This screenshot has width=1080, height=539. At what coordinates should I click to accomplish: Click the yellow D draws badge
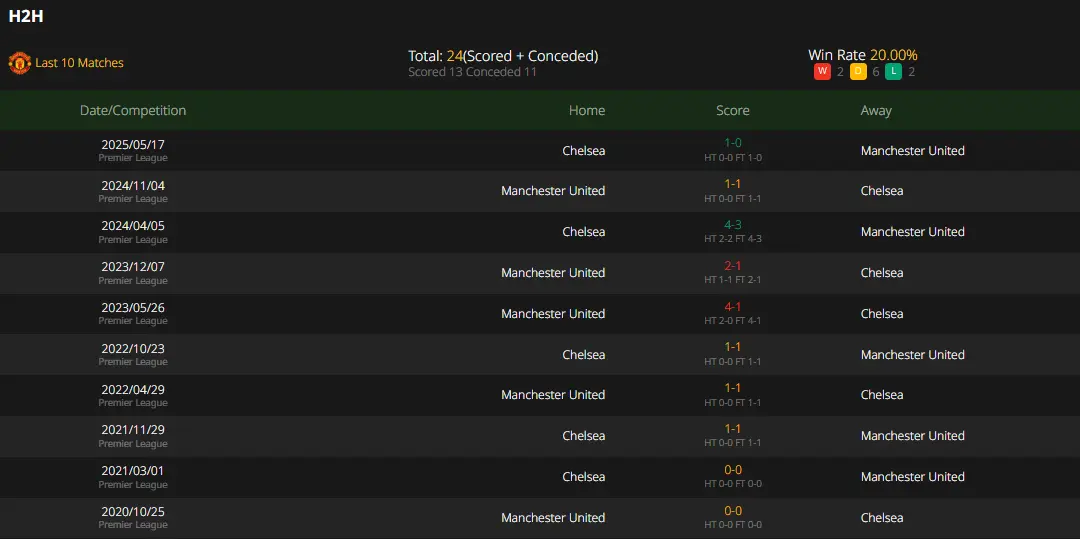tap(858, 72)
